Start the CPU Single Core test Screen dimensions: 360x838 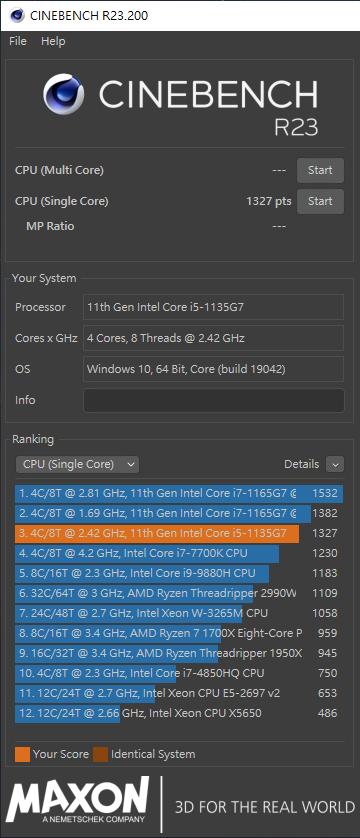320,201
